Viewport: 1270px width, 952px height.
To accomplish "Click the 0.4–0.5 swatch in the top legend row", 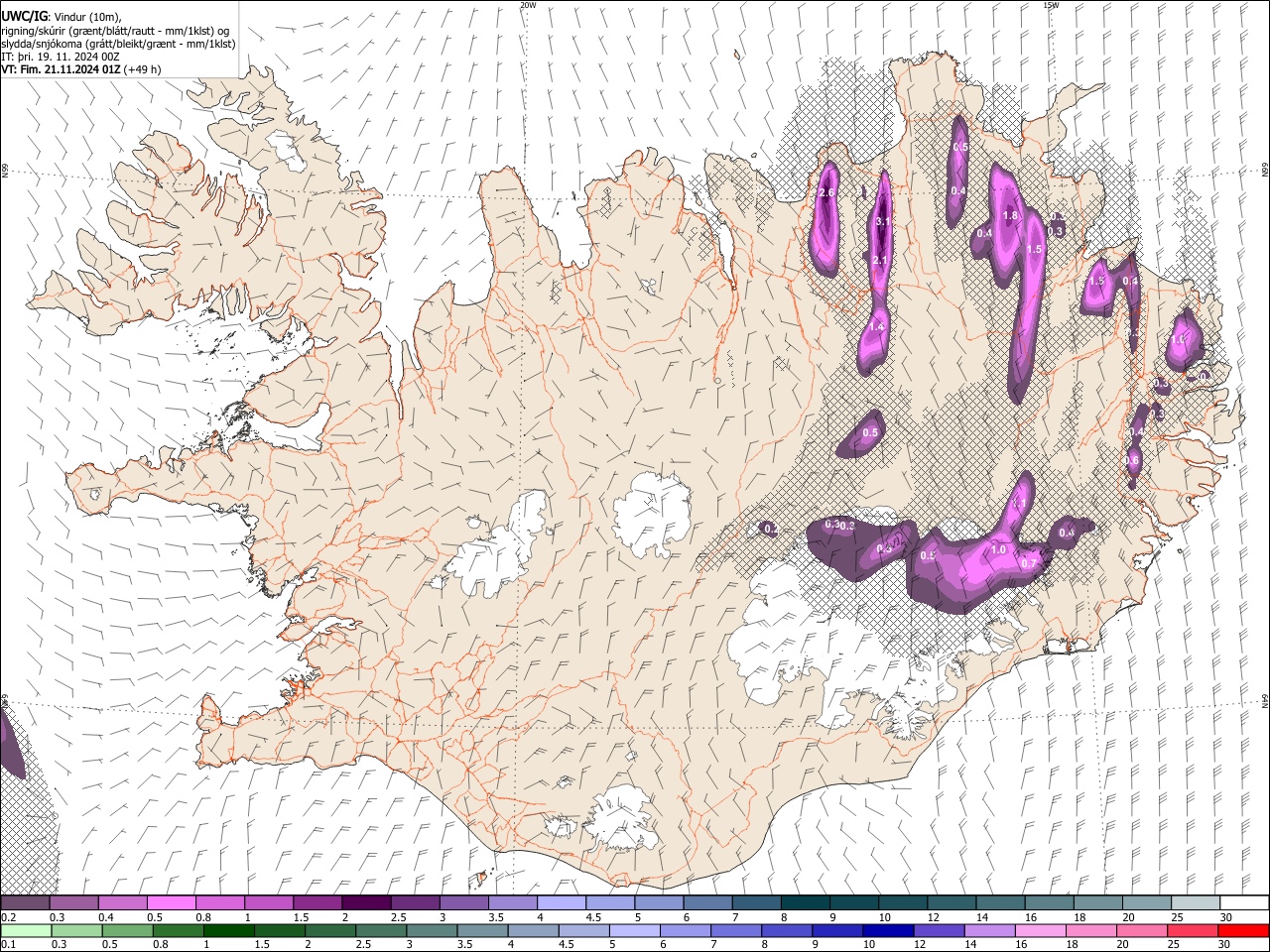I will [123, 902].
